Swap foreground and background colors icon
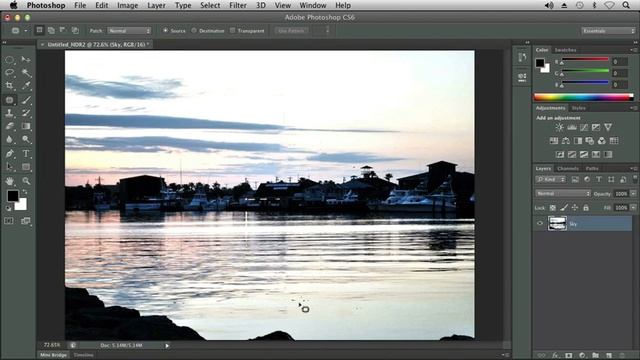The image size is (640, 360). [25, 192]
